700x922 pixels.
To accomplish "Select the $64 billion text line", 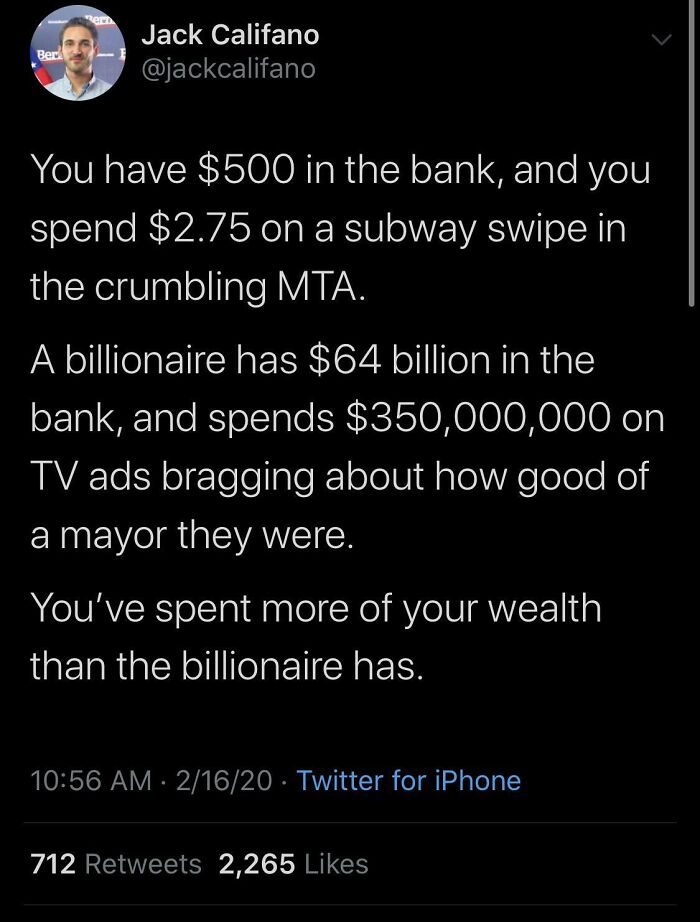I will [312, 360].
